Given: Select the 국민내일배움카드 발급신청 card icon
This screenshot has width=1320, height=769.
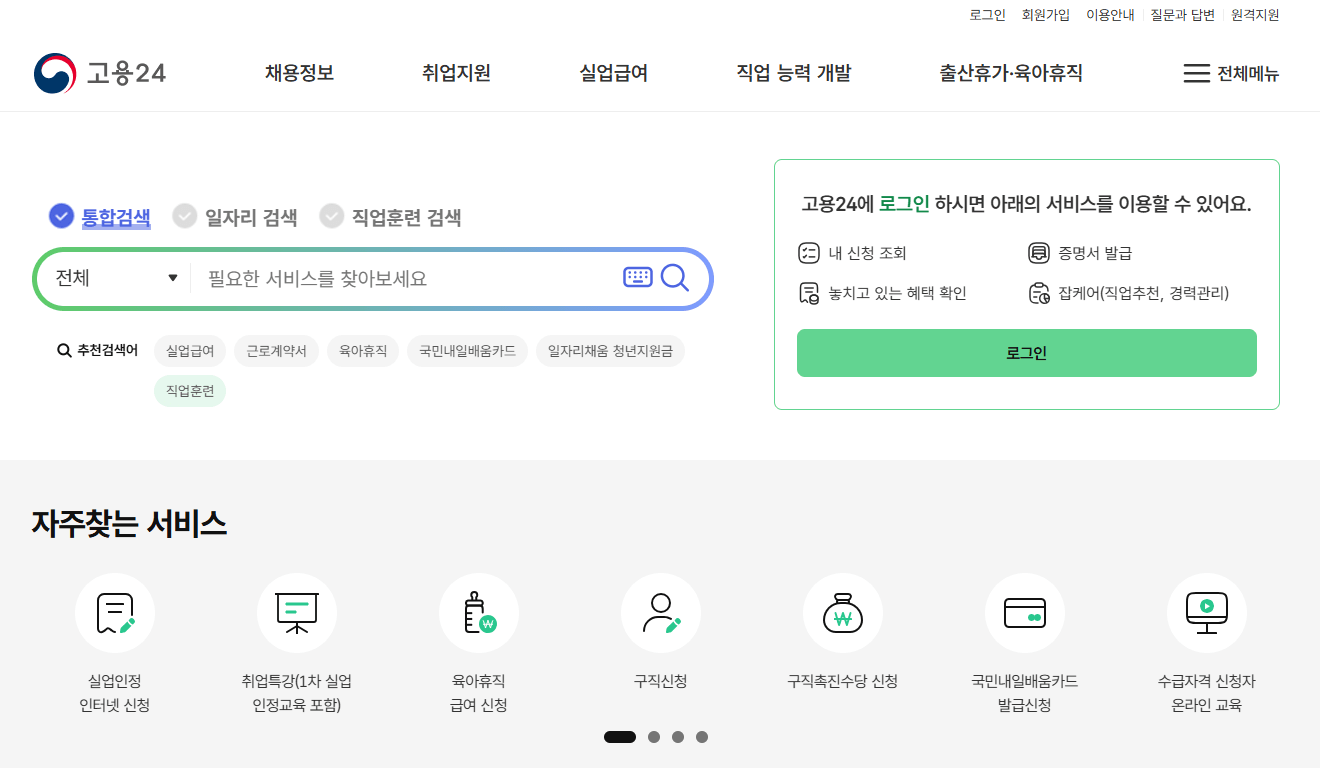Looking at the screenshot, I should 1025,612.
